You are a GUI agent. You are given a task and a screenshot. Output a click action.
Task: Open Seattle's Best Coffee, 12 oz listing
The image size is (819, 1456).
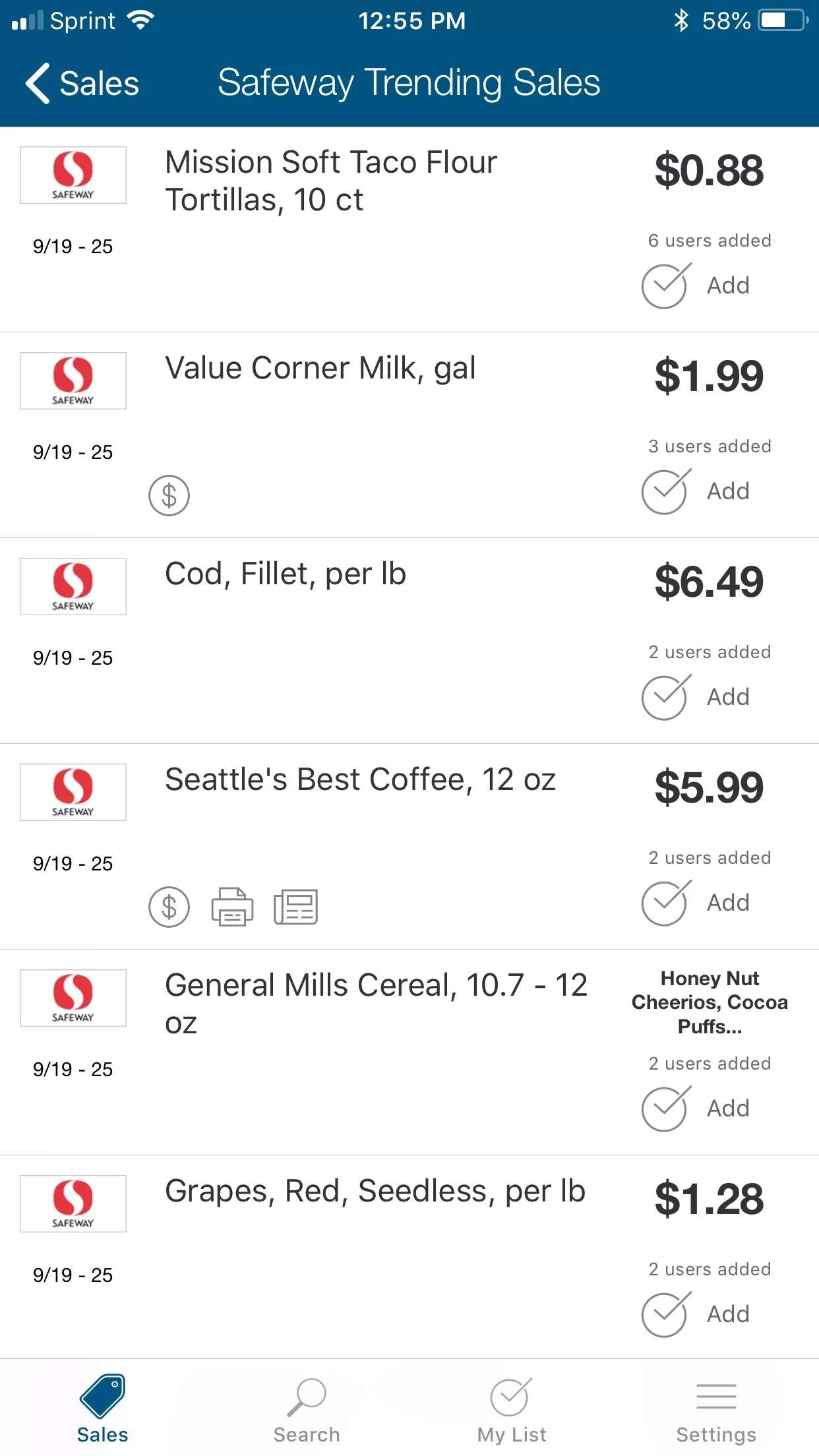click(x=360, y=779)
